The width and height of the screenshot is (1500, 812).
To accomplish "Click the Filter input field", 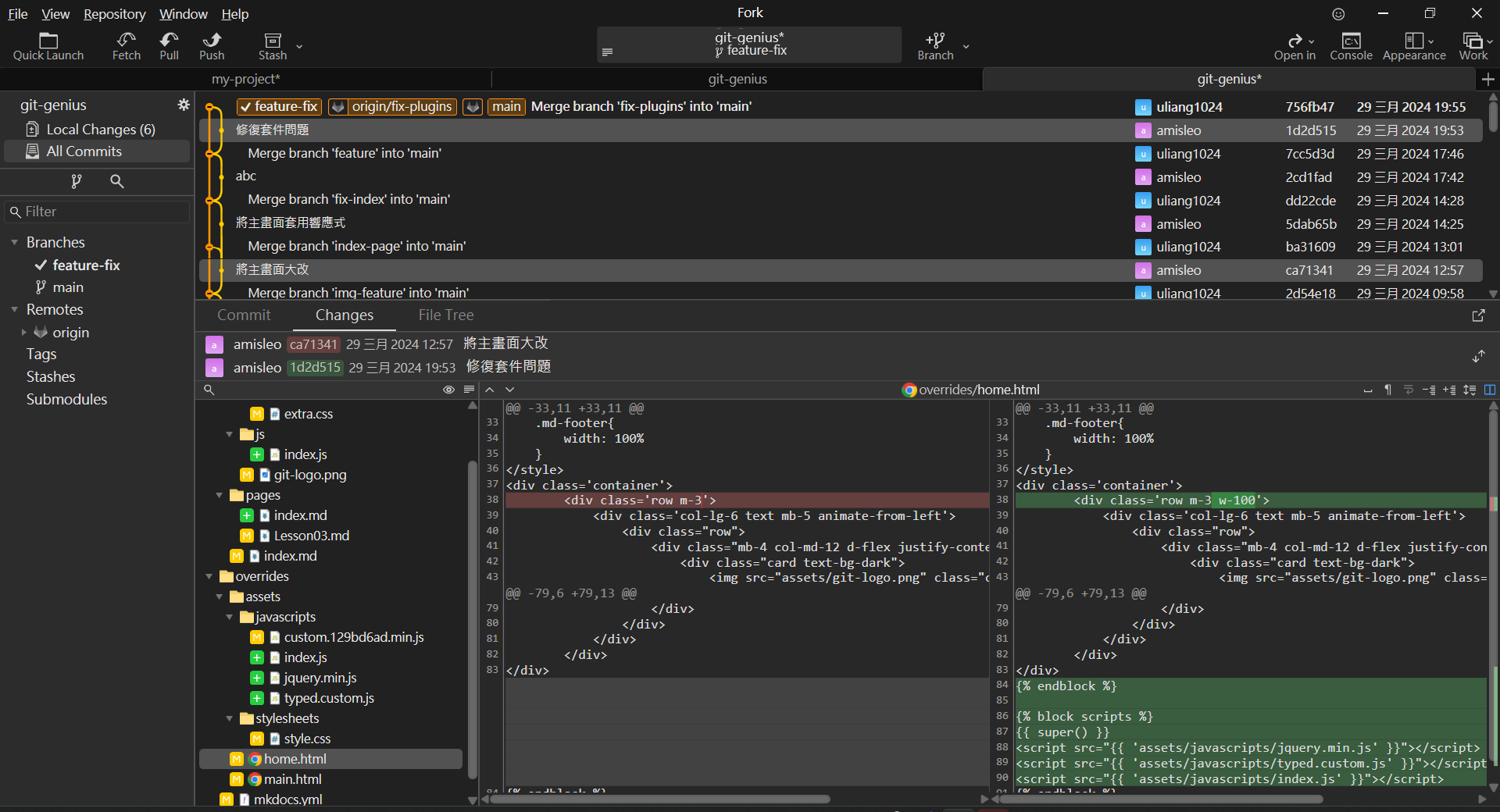I will 98,212.
